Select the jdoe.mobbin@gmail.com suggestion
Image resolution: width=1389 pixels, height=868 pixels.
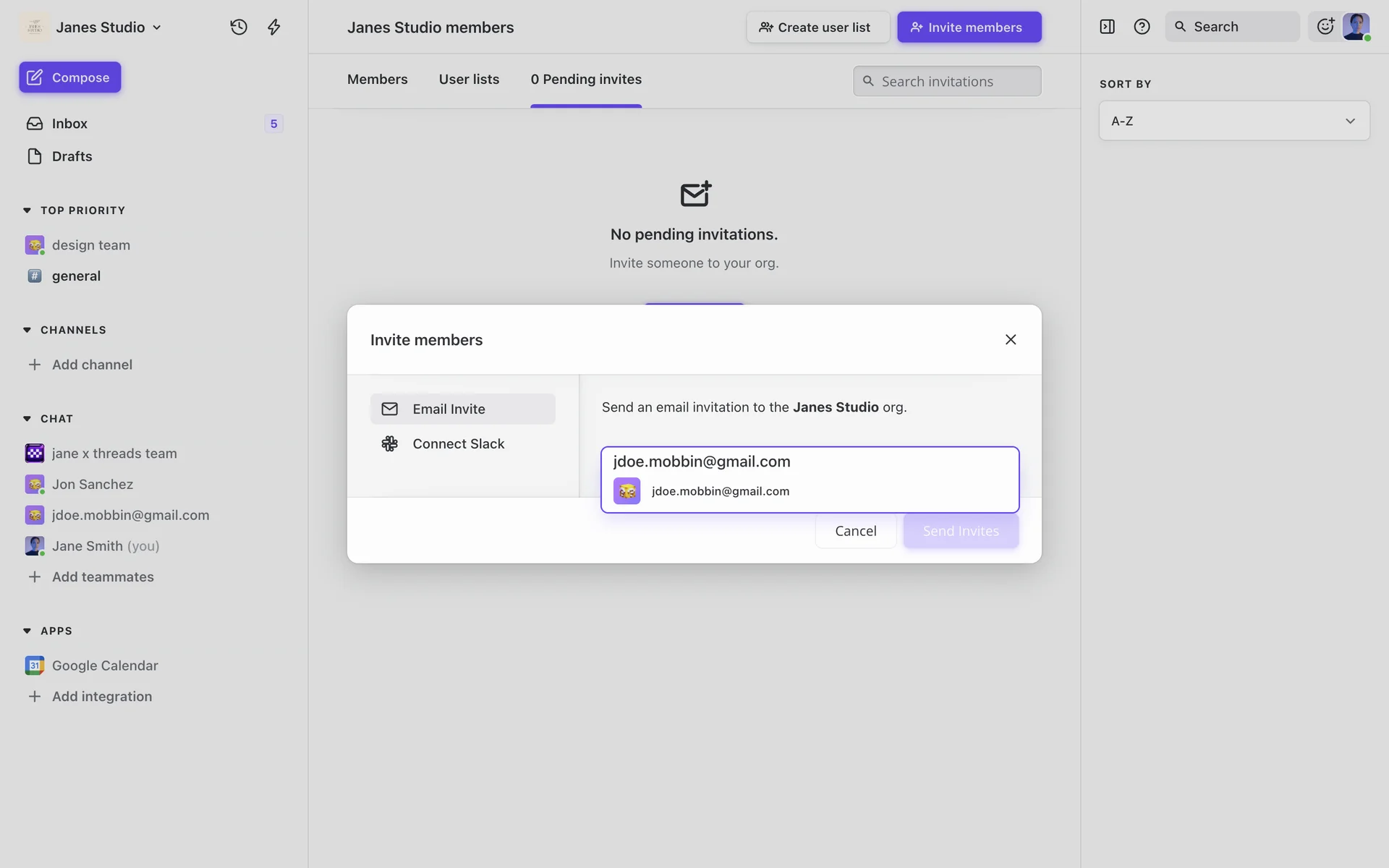pyautogui.click(x=720, y=491)
